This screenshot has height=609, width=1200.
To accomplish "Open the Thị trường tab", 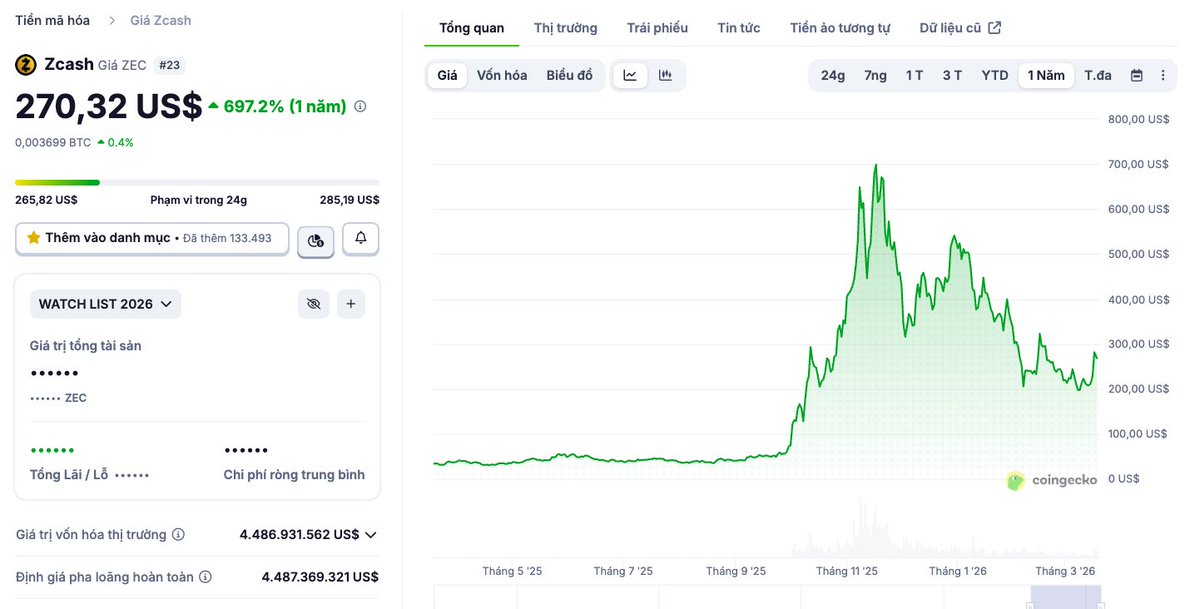I will pyautogui.click(x=566, y=28).
